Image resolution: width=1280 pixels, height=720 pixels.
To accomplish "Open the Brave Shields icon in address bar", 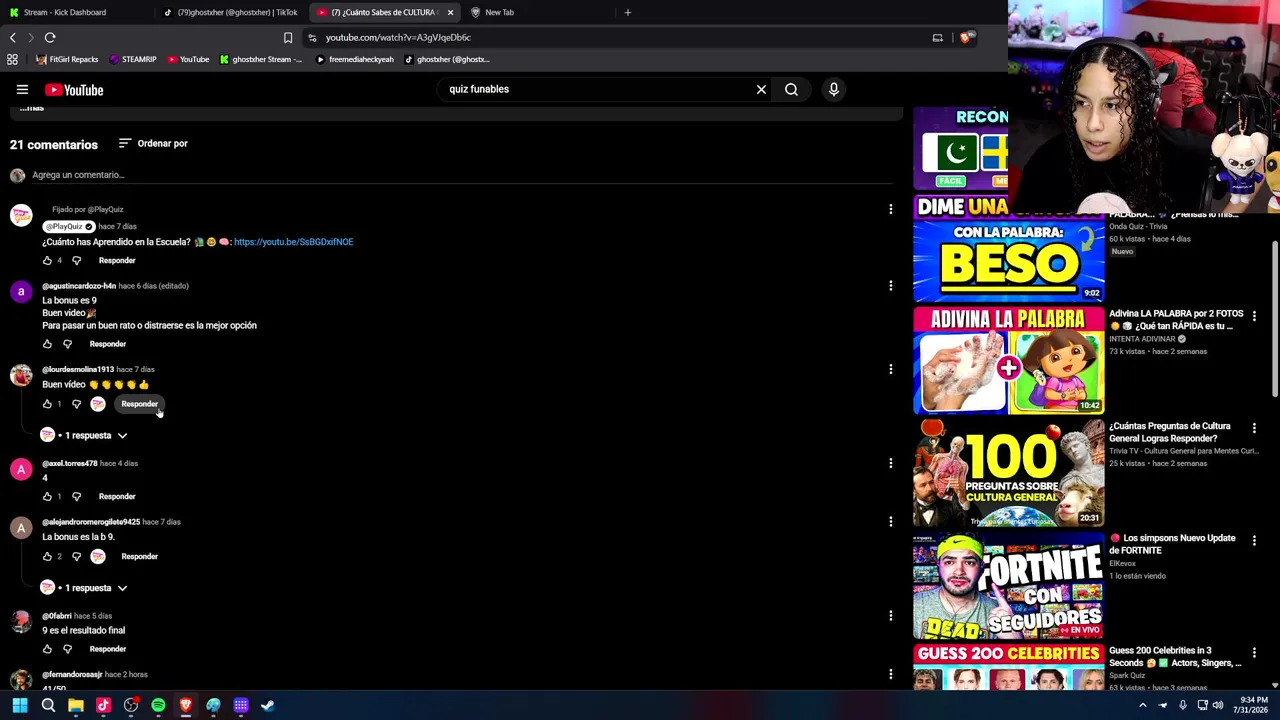I will tap(965, 37).
